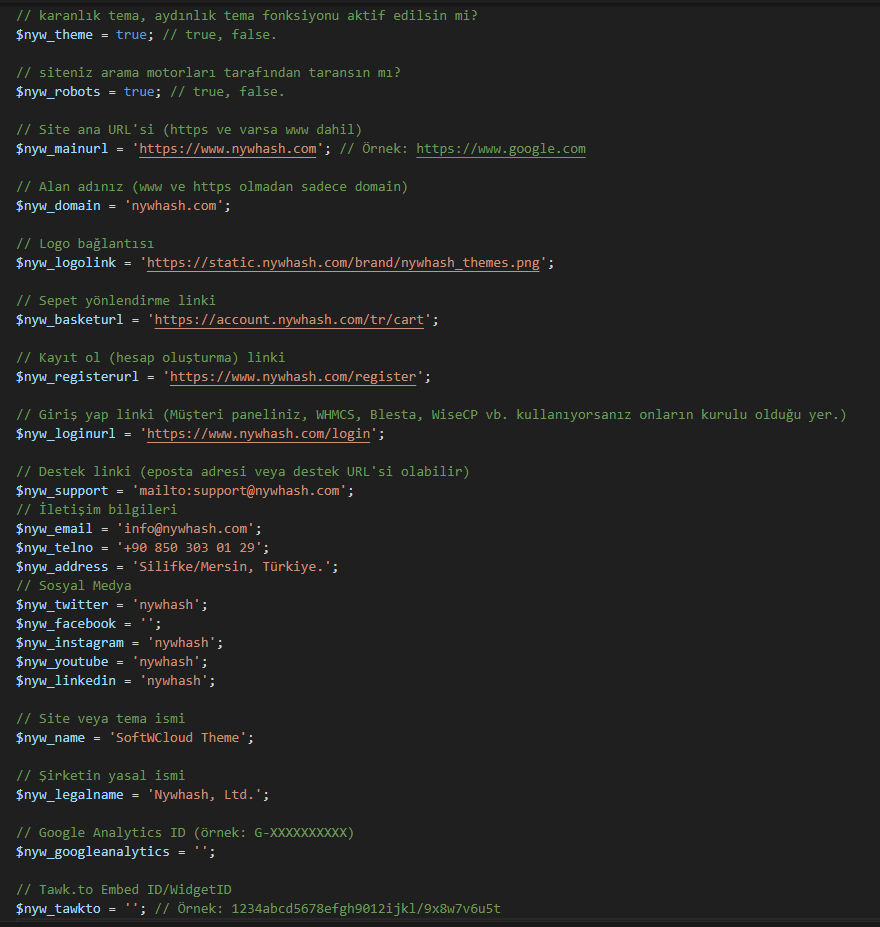Click the Tawk.to example ID comment
This screenshot has height=927, width=880.
click(x=327, y=909)
